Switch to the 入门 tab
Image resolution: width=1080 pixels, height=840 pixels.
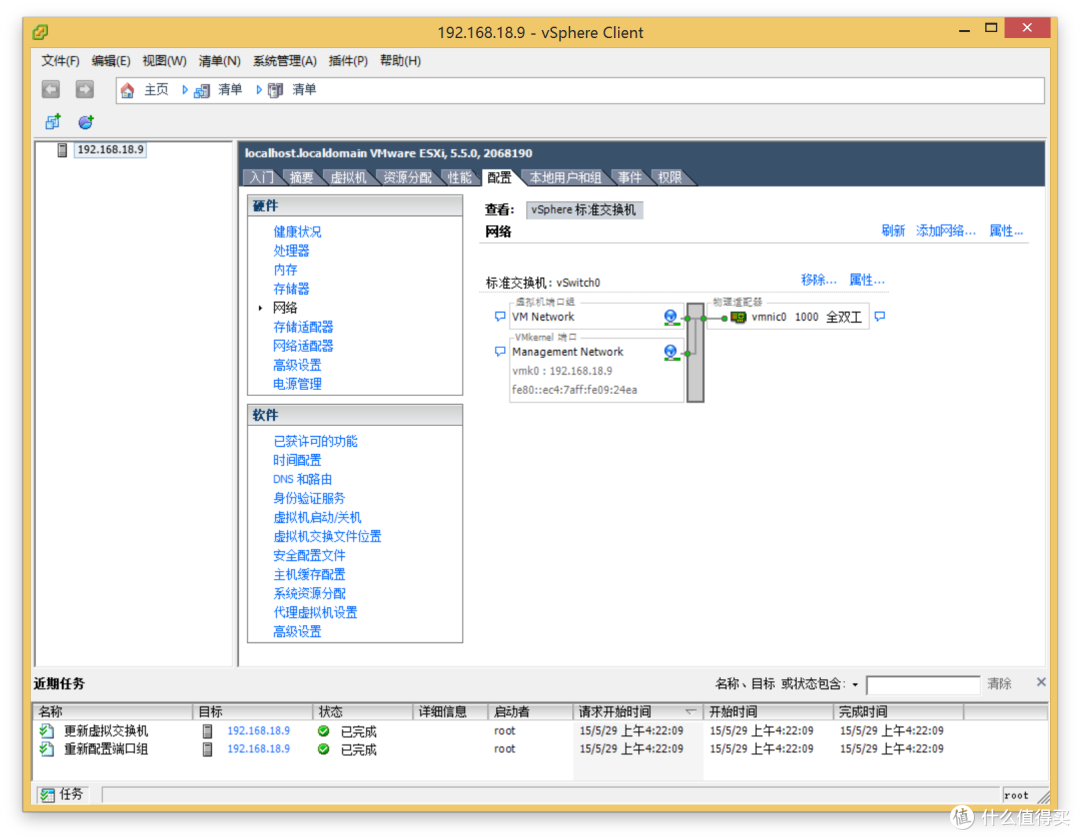tap(262, 178)
